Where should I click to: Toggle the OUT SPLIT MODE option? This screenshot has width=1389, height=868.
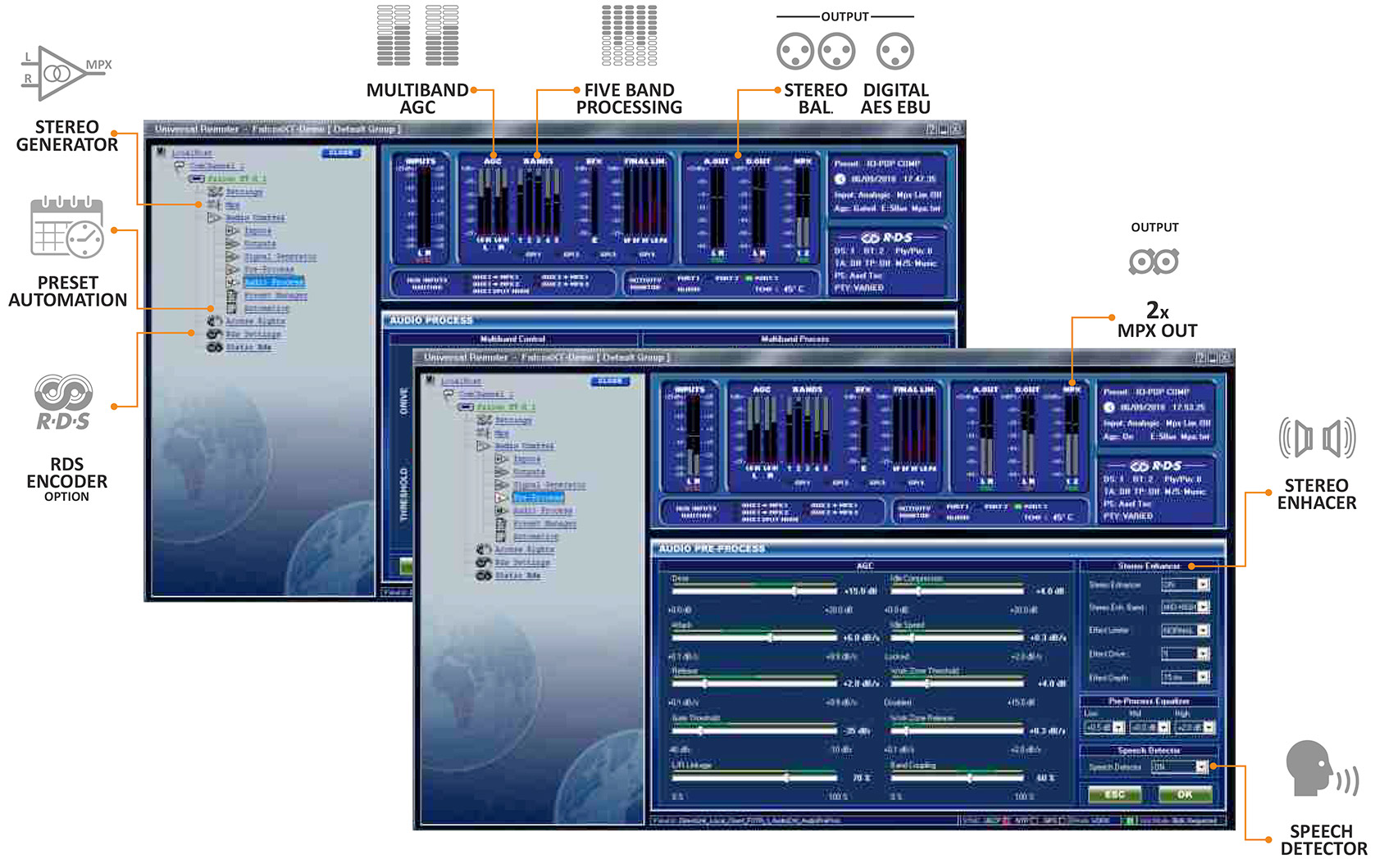tap(769, 519)
